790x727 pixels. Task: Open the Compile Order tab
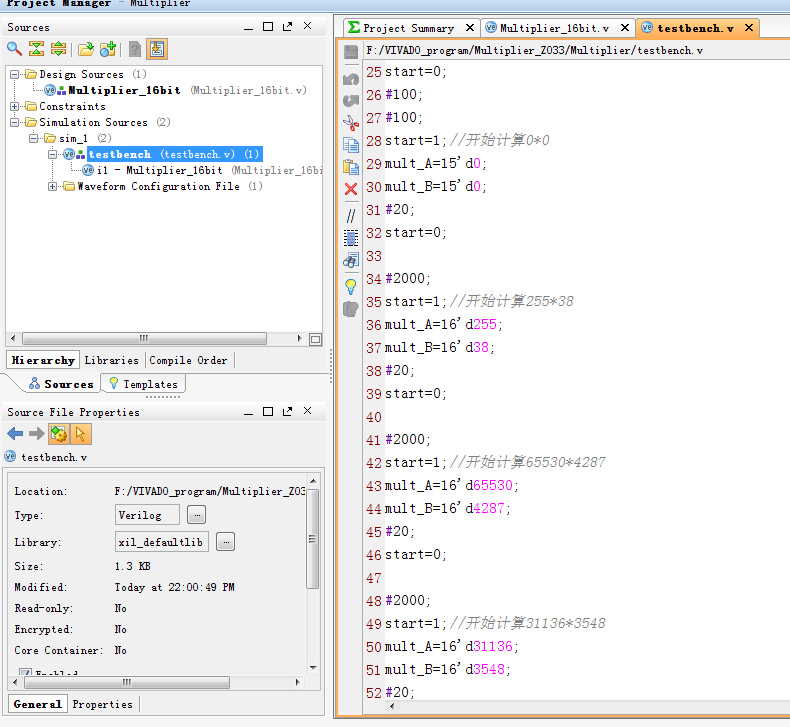tap(188, 360)
